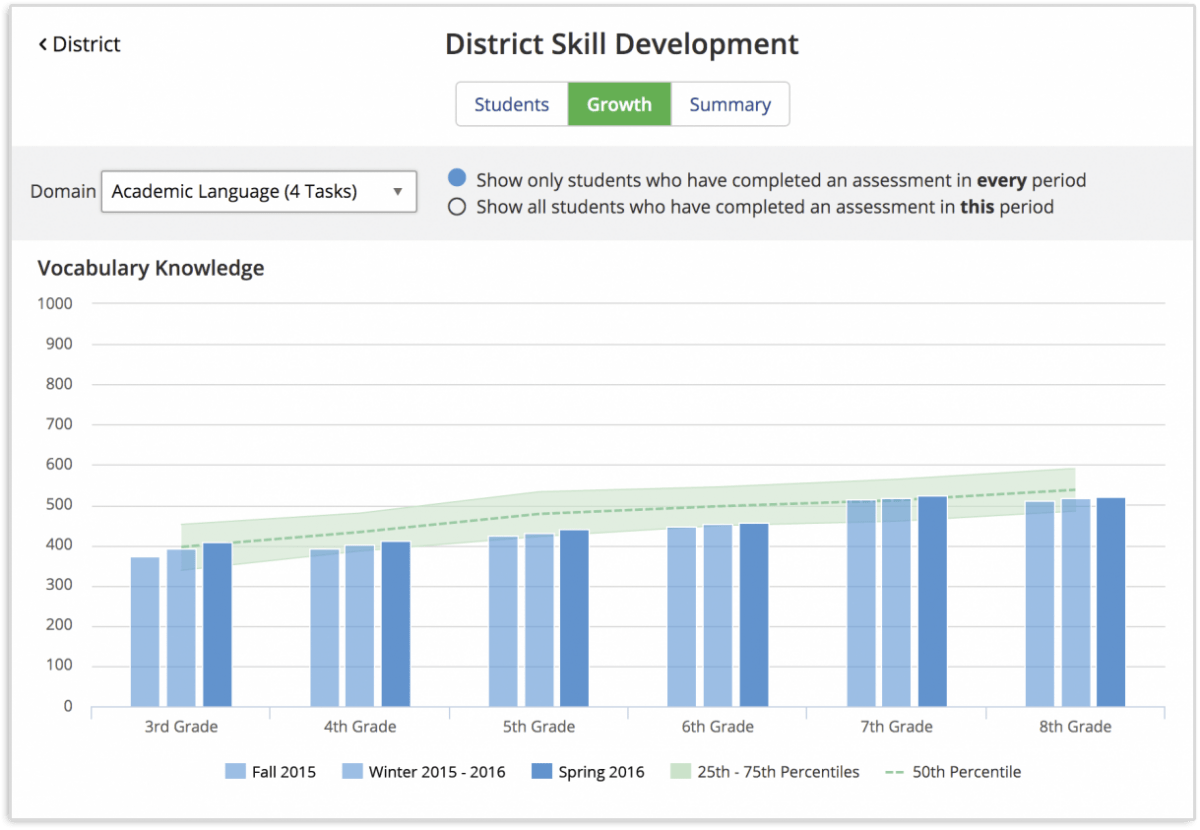Image resolution: width=1200 pixels, height=830 pixels.
Task: Select the Growth tab
Action: [x=619, y=104]
